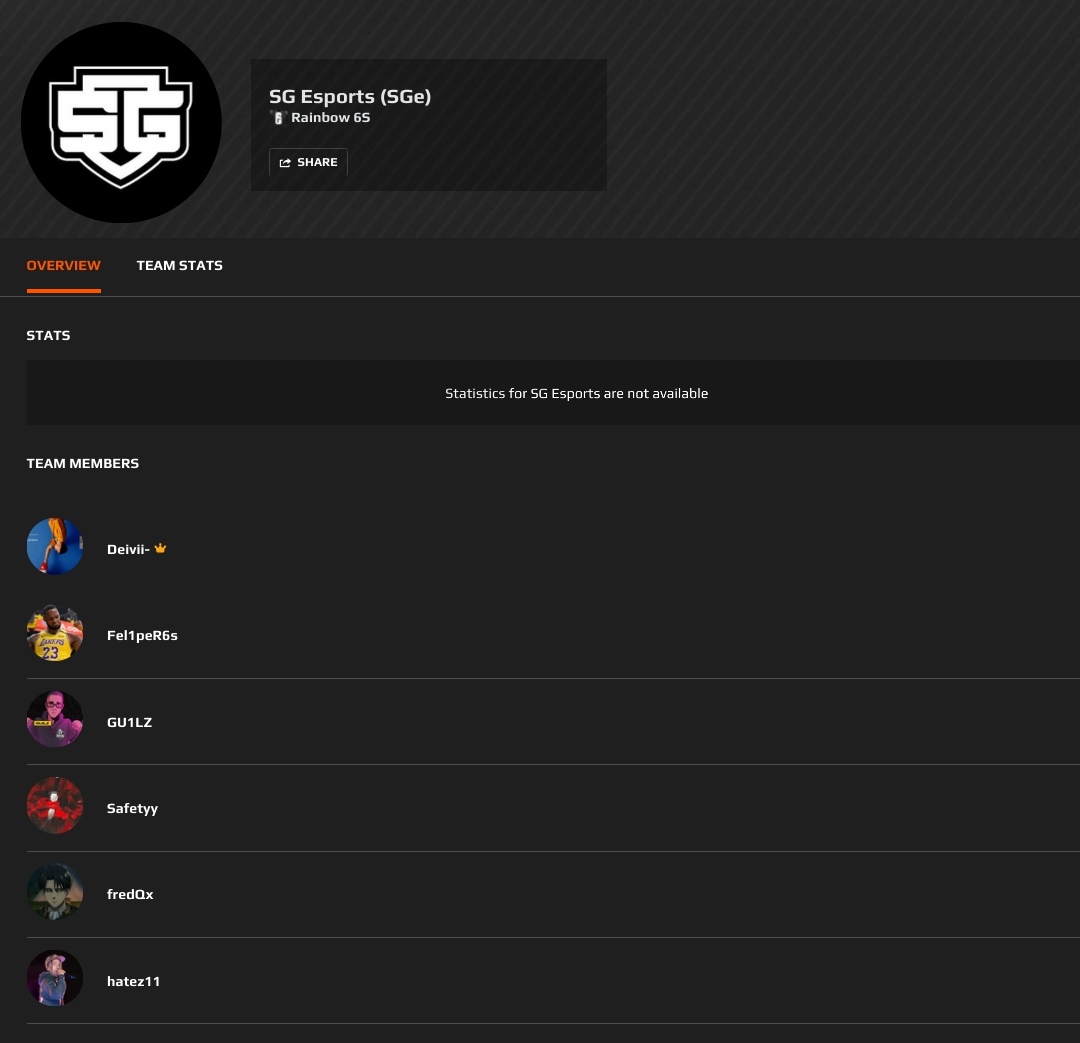Viewport: 1080px width, 1043px height.
Task: Open GU1LZ purple avatar
Action: 55,719
